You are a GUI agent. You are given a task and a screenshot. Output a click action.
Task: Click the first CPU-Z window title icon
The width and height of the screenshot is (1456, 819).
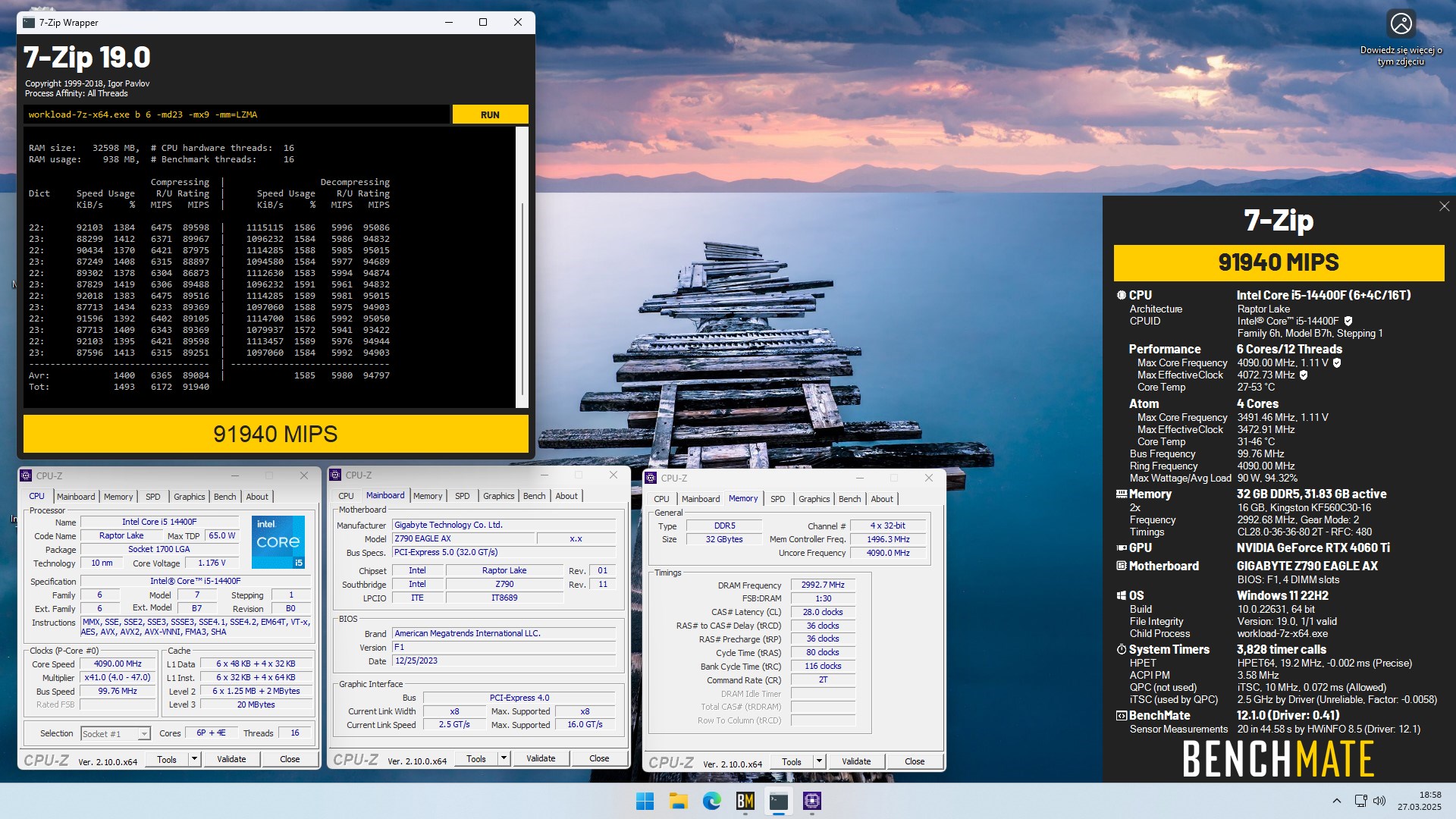click(x=27, y=475)
